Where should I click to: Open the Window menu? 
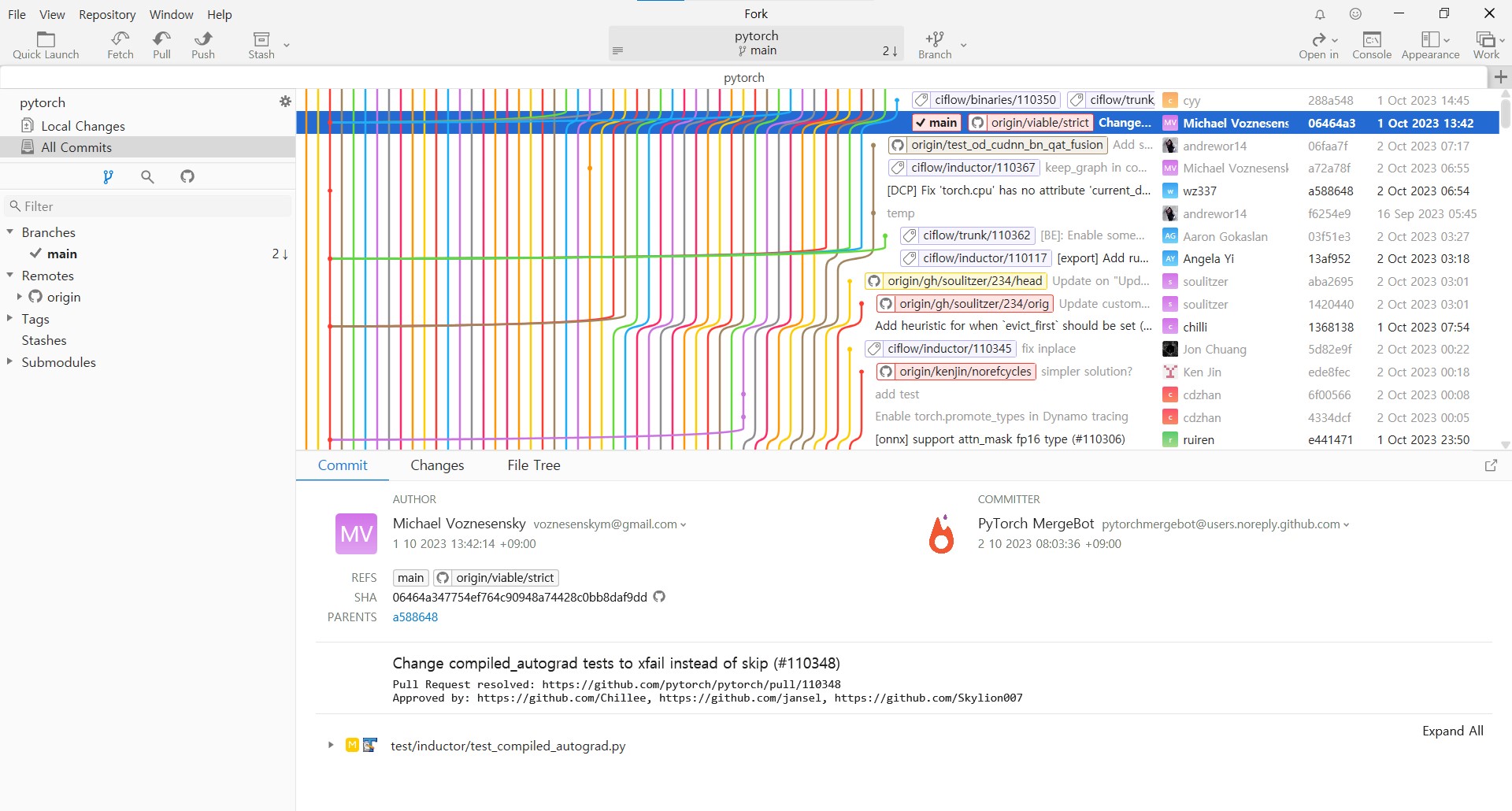tap(171, 14)
